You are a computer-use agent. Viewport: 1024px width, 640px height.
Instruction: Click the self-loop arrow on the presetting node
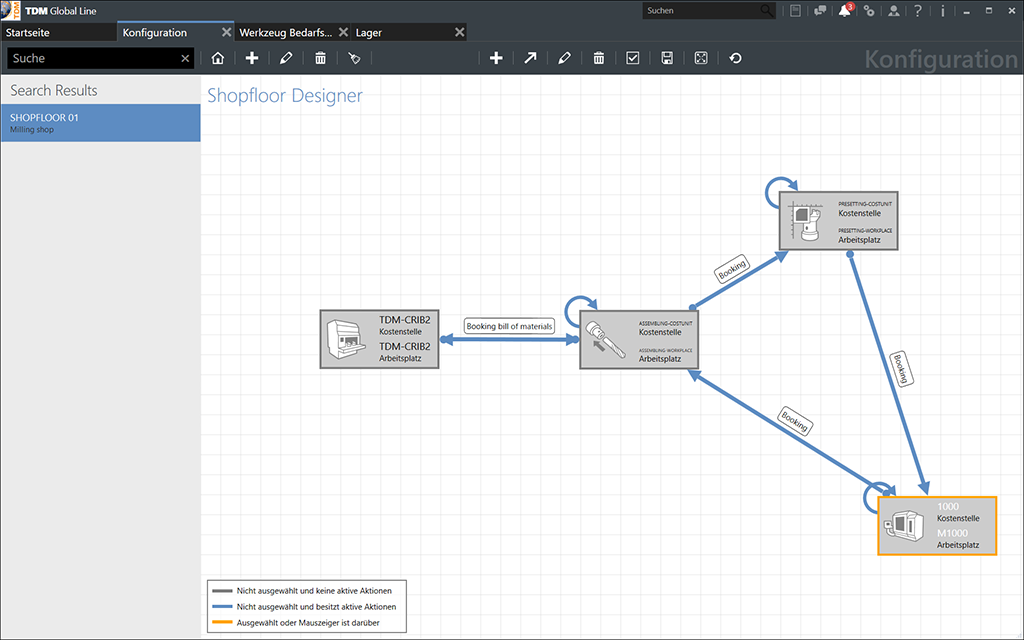(x=781, y=190)
